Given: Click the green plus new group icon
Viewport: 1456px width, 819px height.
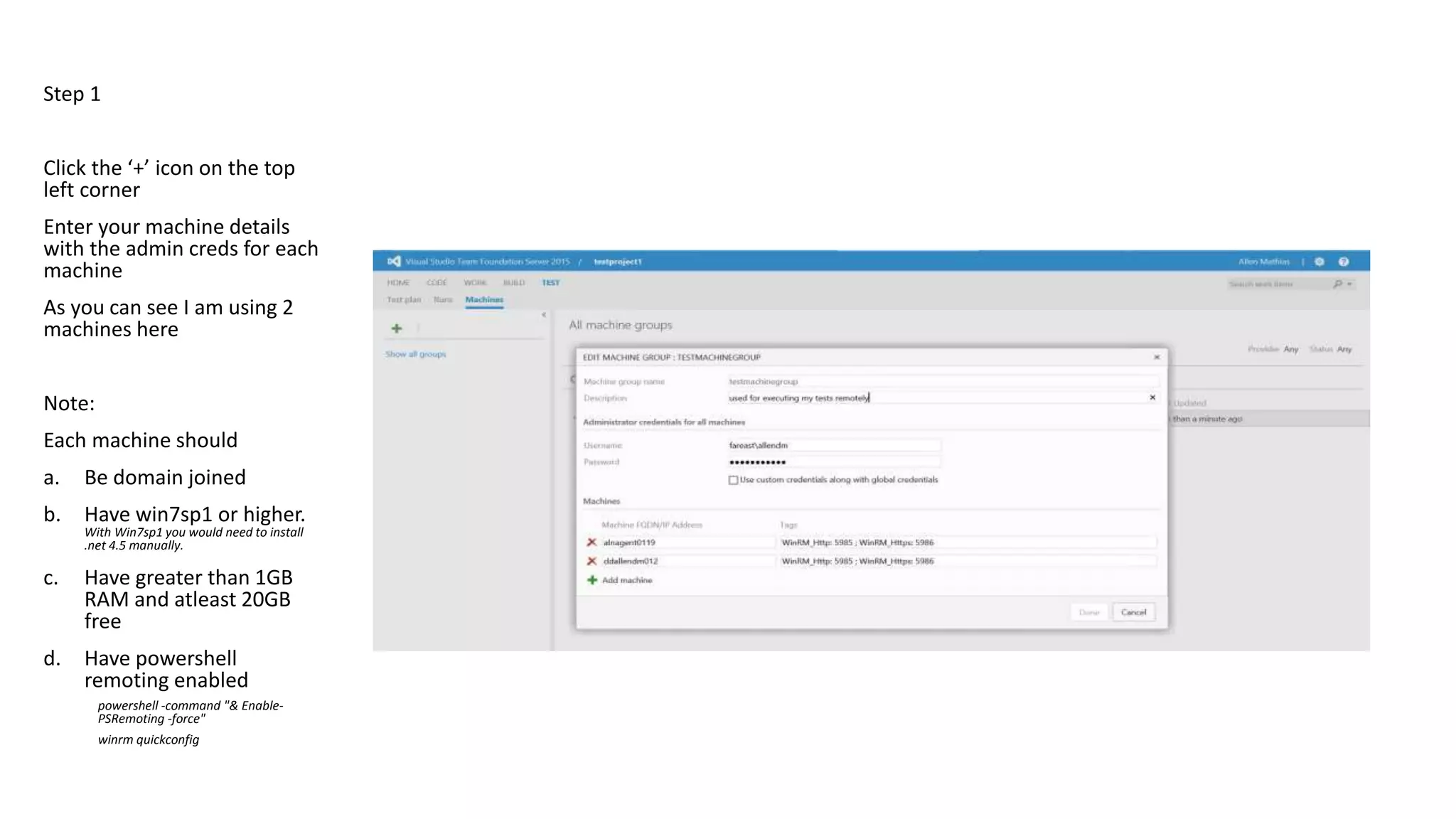Looking at the screenshot, I should point(397,328).
